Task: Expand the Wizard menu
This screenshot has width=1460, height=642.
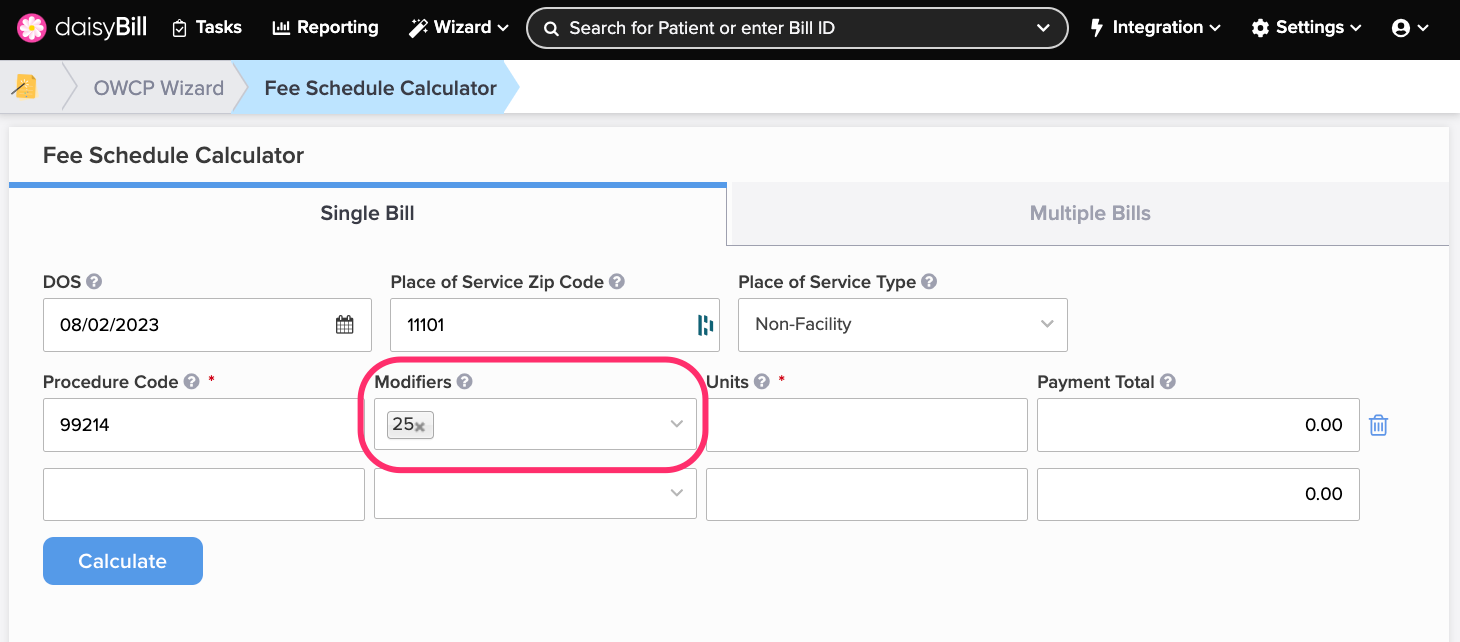Action: 459,27
